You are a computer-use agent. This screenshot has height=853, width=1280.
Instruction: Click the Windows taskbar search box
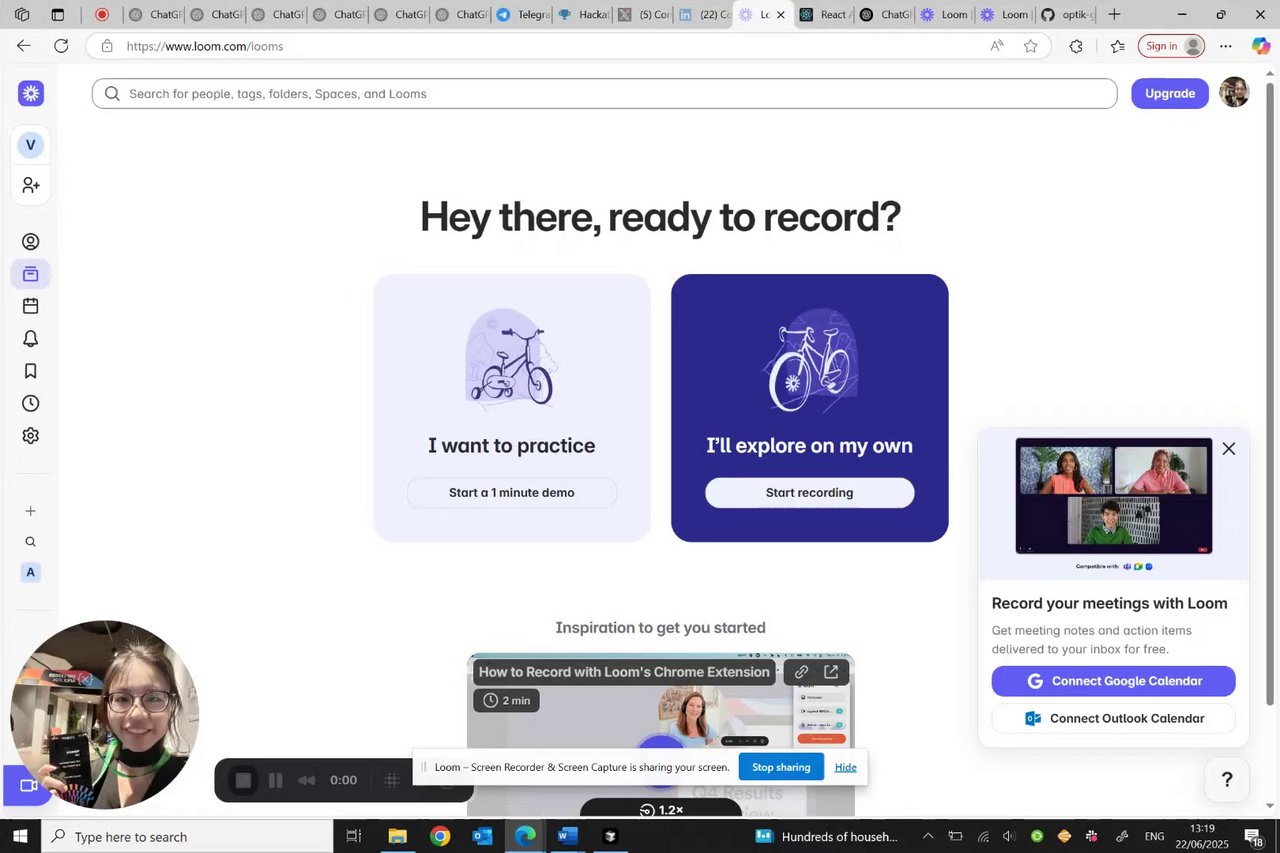tap(187, 836)
